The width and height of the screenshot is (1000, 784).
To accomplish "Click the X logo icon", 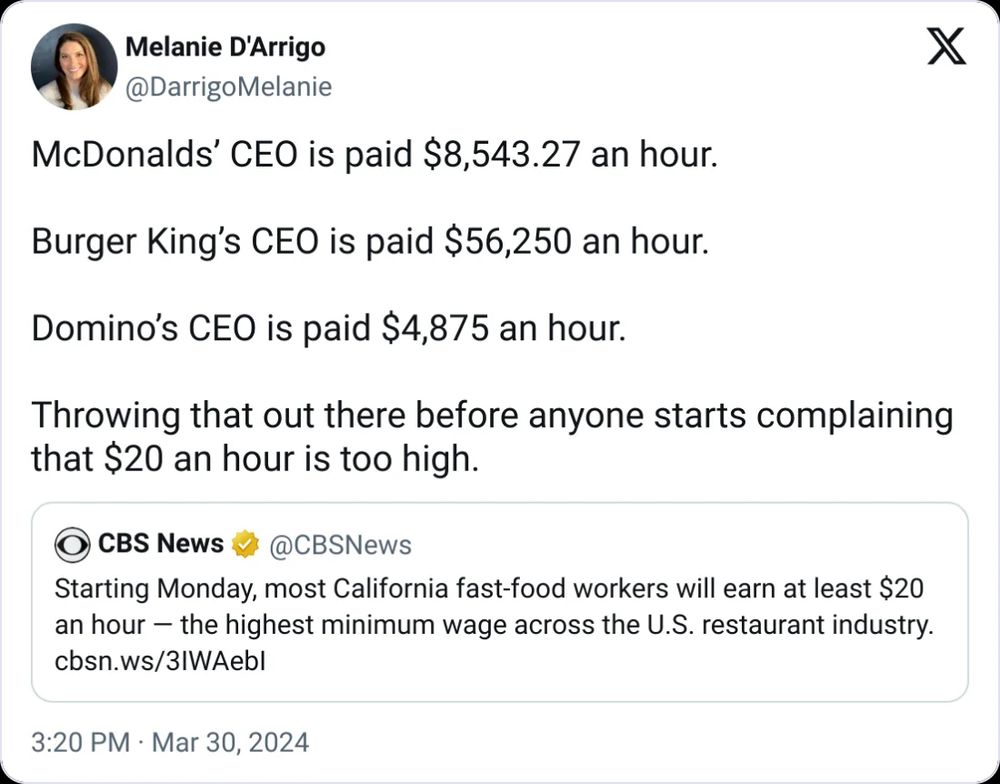I will (x=946, y=47).
